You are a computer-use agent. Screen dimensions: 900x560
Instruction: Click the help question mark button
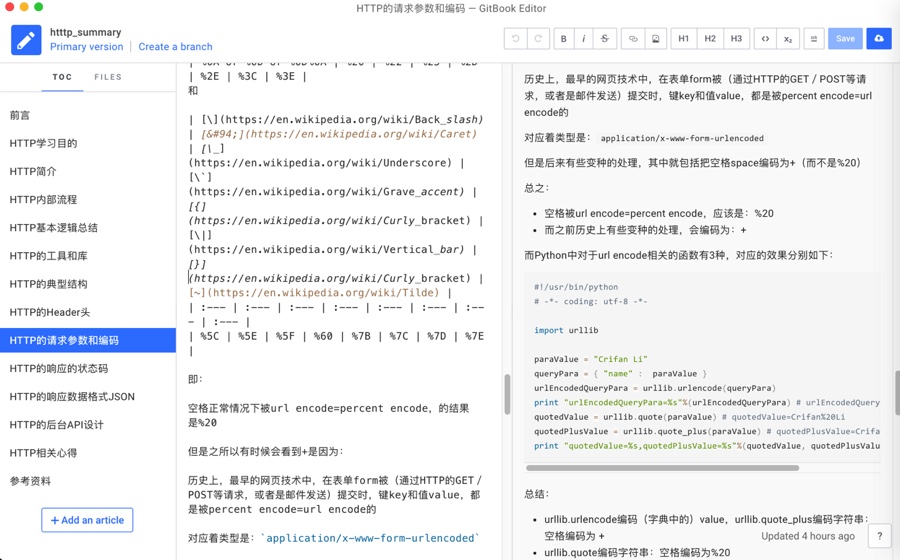(x=879, y=536)
